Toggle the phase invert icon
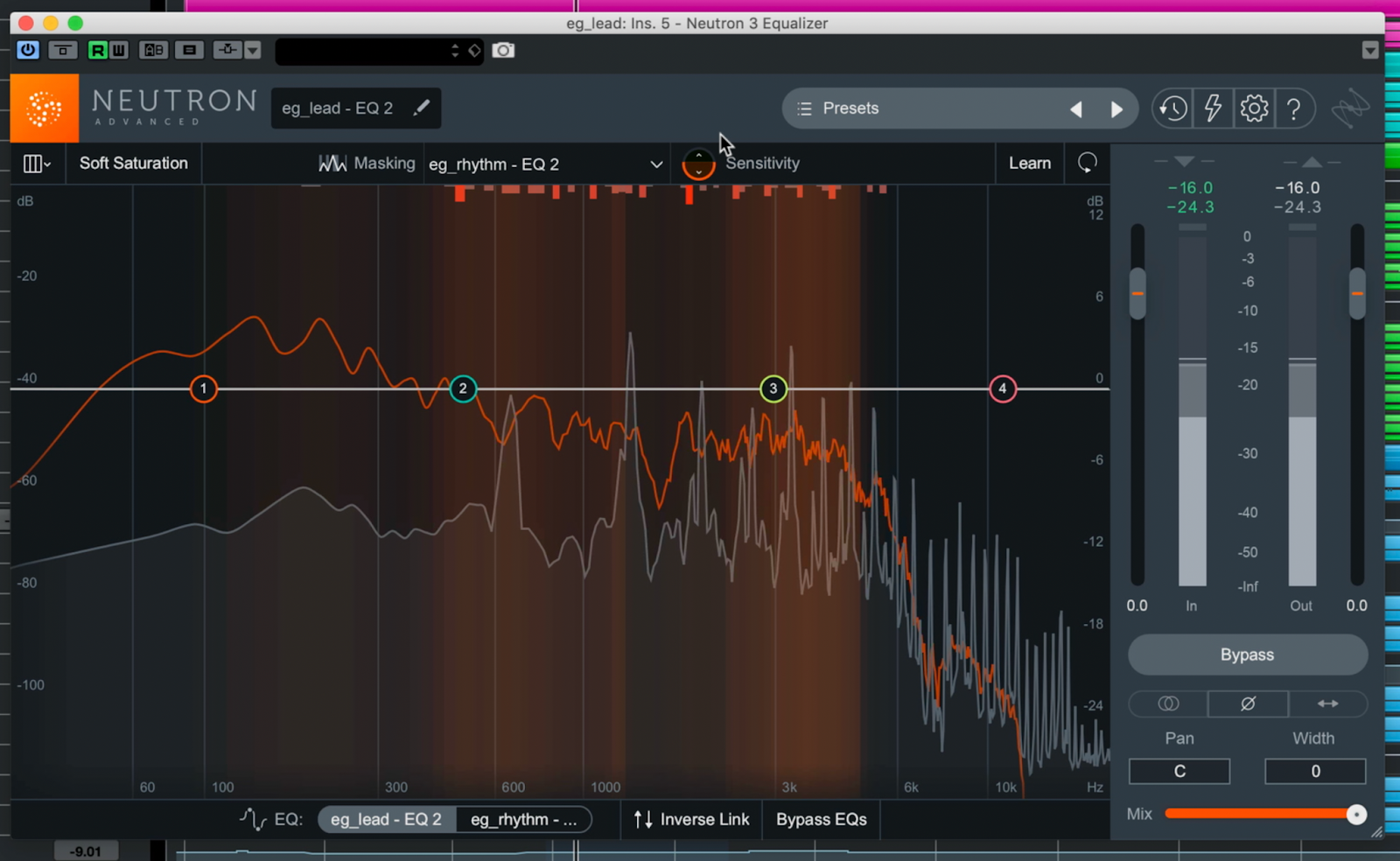This screenshot has width=1400, height=861. coord(1248,703)
